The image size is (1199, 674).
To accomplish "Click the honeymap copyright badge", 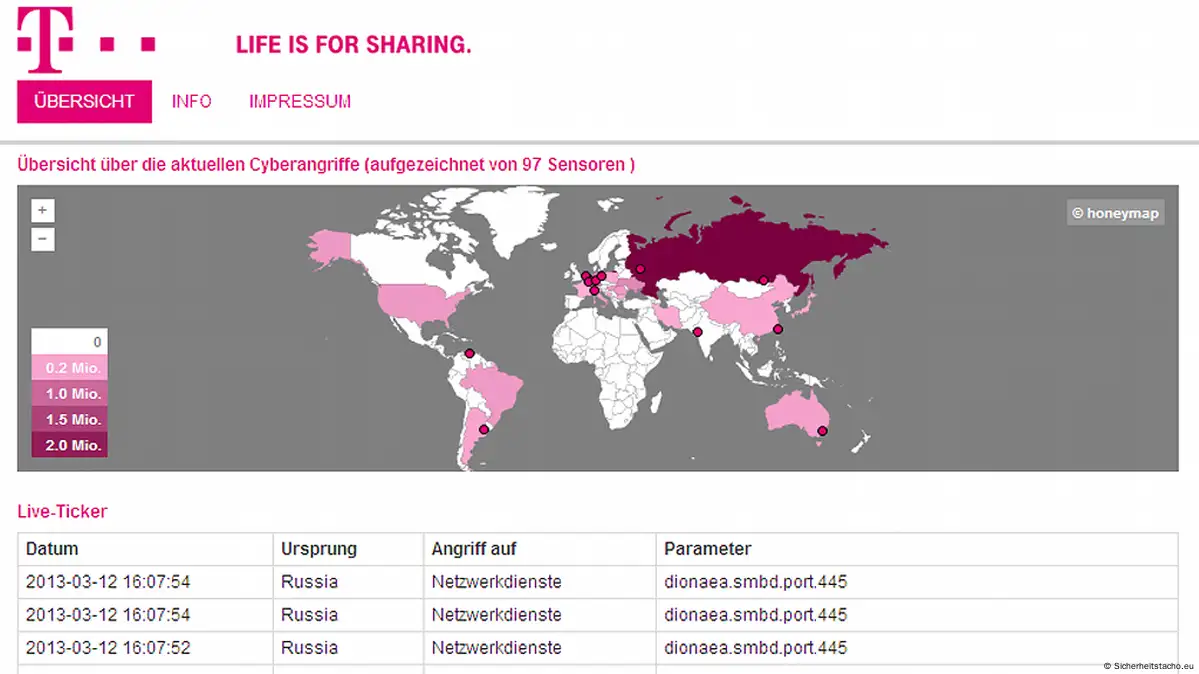I will point(1116,213).
